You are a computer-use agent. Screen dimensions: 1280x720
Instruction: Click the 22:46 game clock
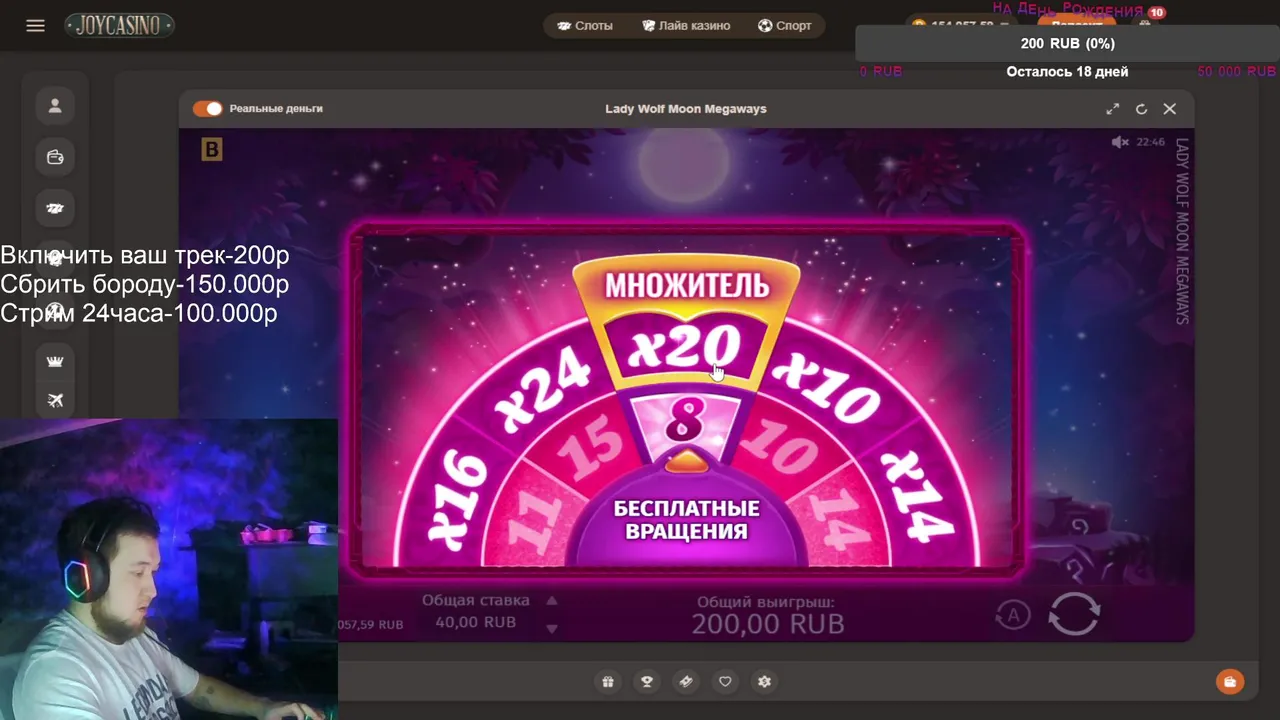tap(1150, 142)
